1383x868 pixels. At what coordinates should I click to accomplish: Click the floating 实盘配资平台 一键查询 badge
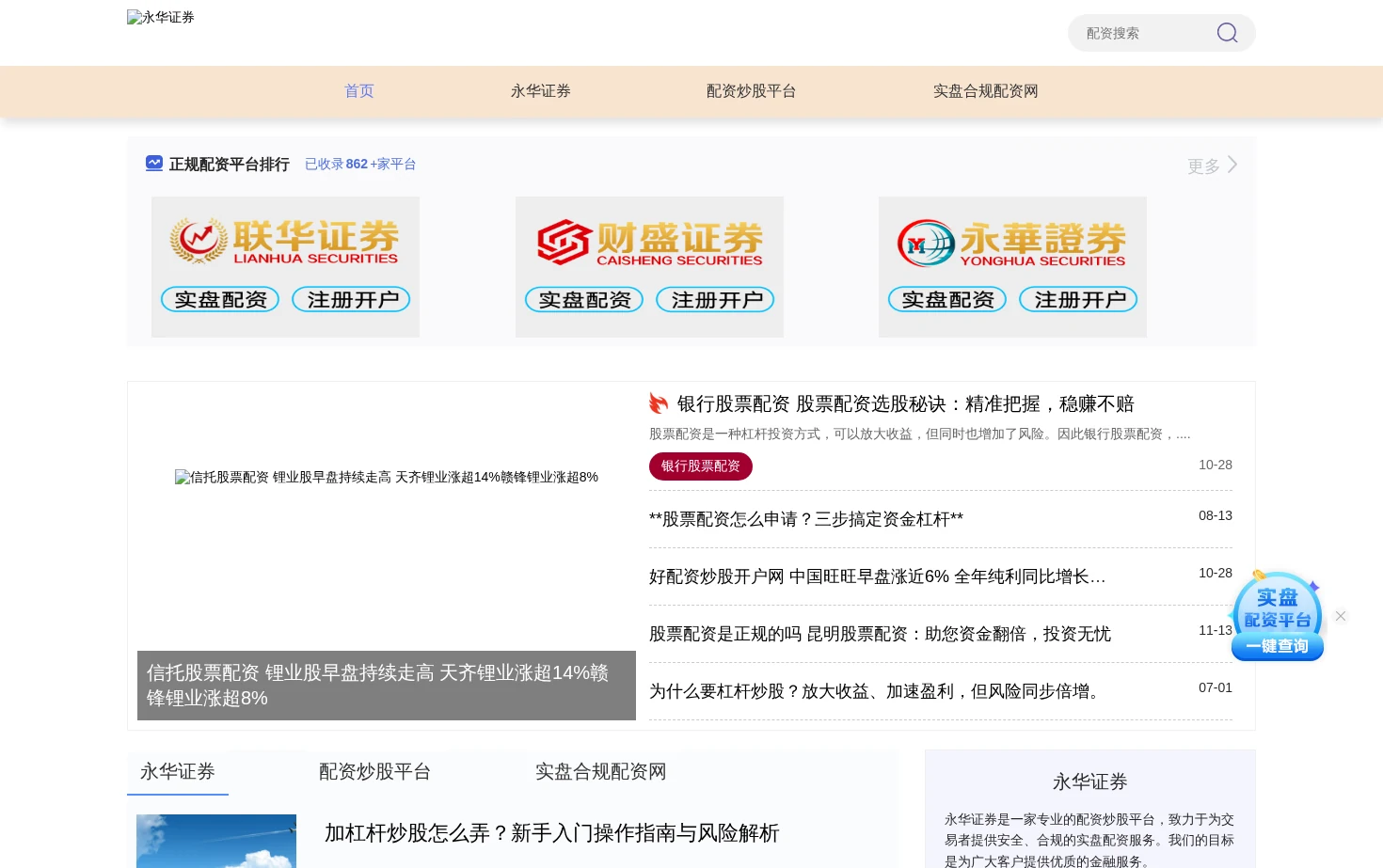1277,617
